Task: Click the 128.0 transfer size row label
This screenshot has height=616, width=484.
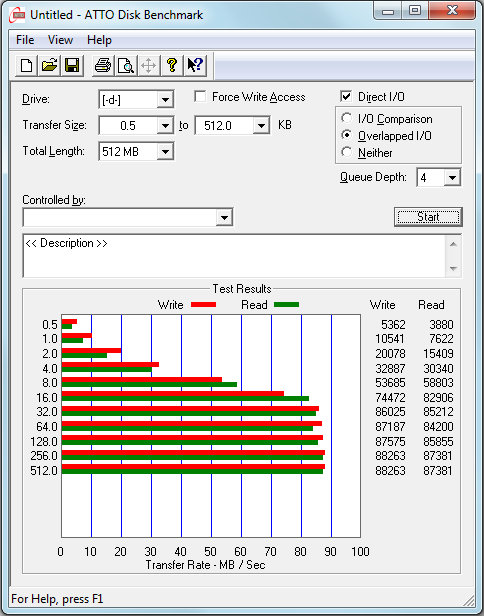Action: [44, 442]
